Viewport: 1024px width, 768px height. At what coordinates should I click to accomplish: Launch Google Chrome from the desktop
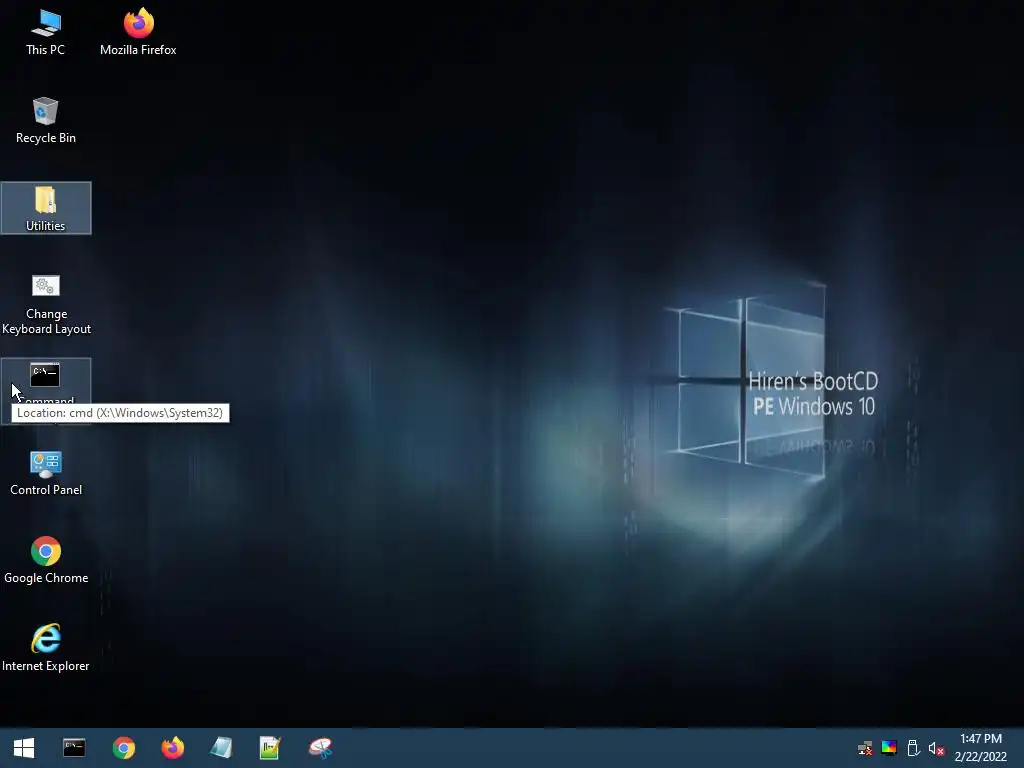click(46, 560)
